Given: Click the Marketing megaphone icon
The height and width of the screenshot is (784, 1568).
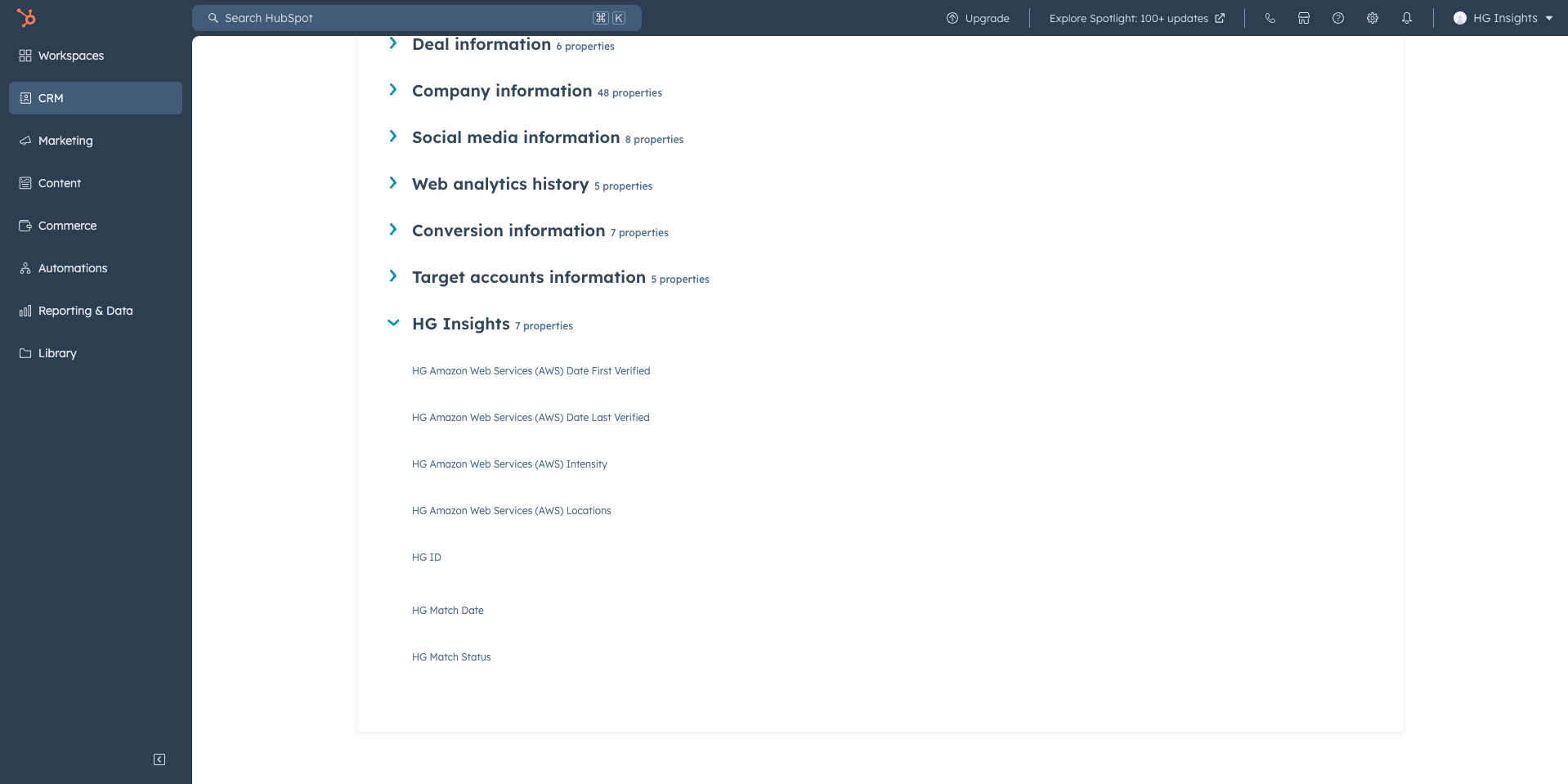Looking at the screenshot, I should [x=25, y=141].
